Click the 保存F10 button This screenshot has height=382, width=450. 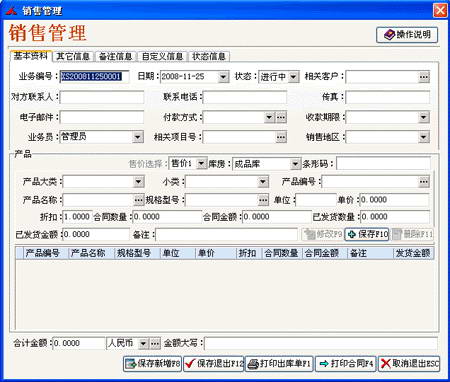(367, 234)
